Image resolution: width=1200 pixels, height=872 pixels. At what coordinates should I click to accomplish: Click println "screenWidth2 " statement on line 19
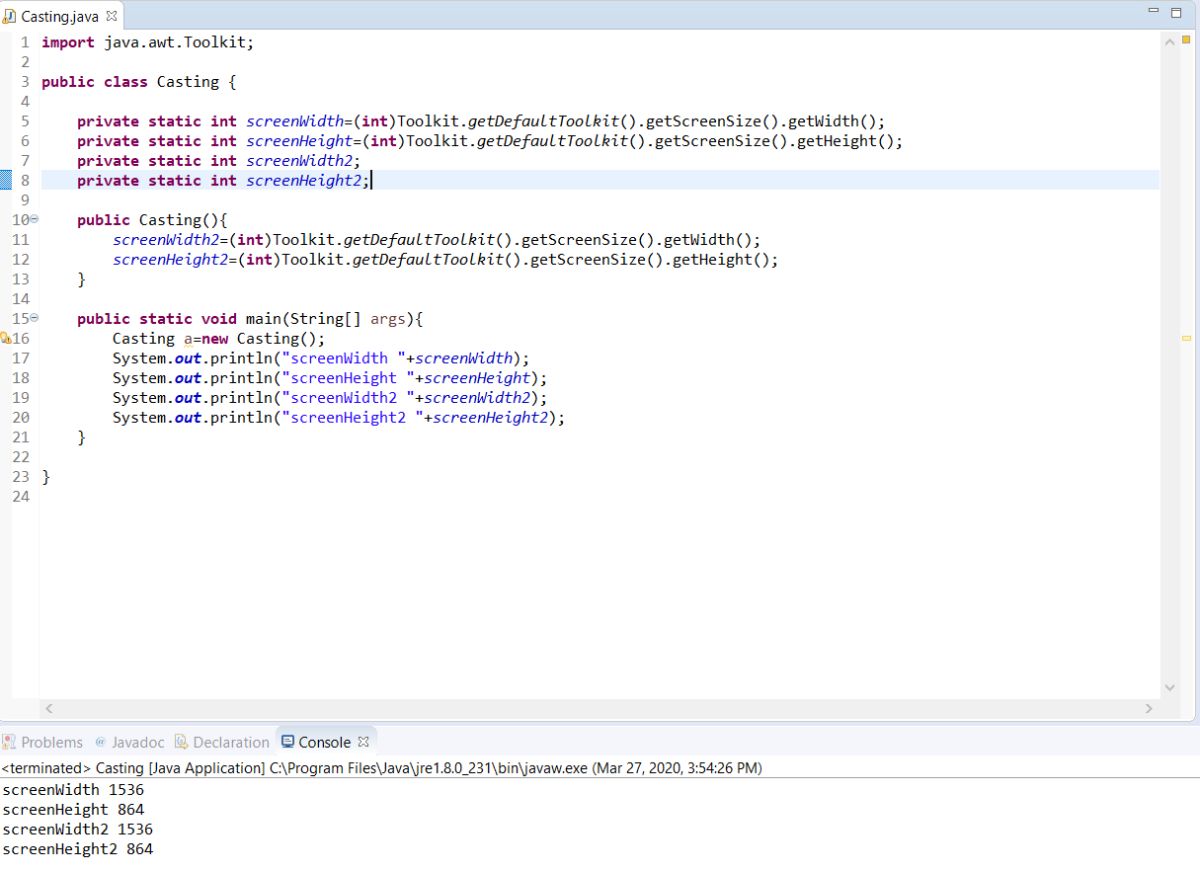click(330, 398)
